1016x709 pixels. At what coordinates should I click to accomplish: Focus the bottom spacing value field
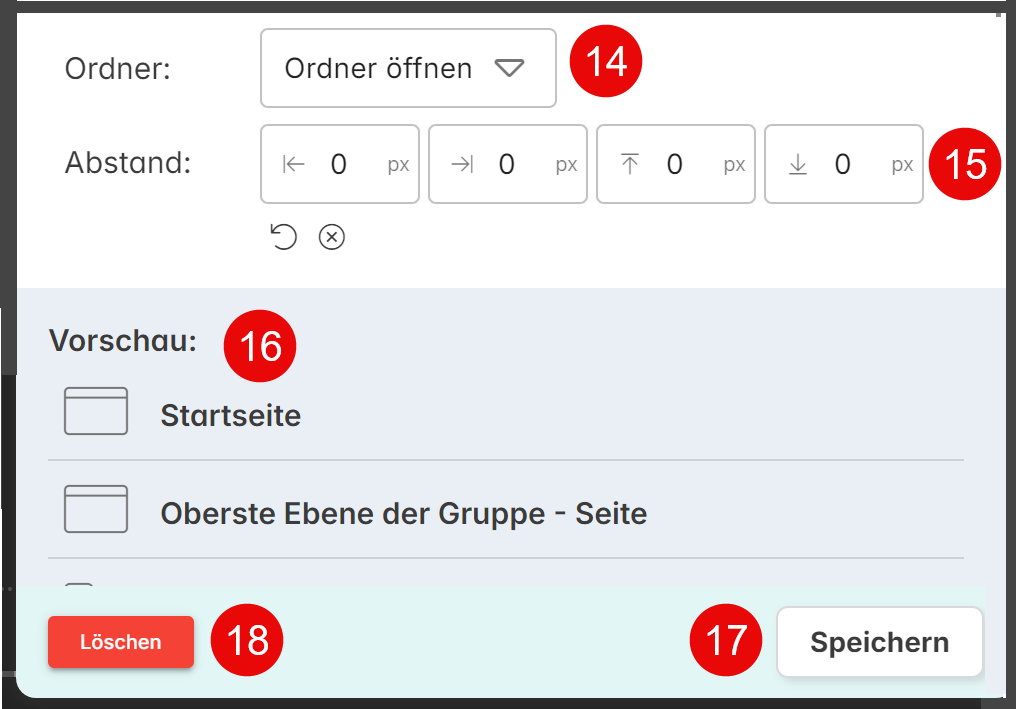pyautogui.click(x=843, y=165)
